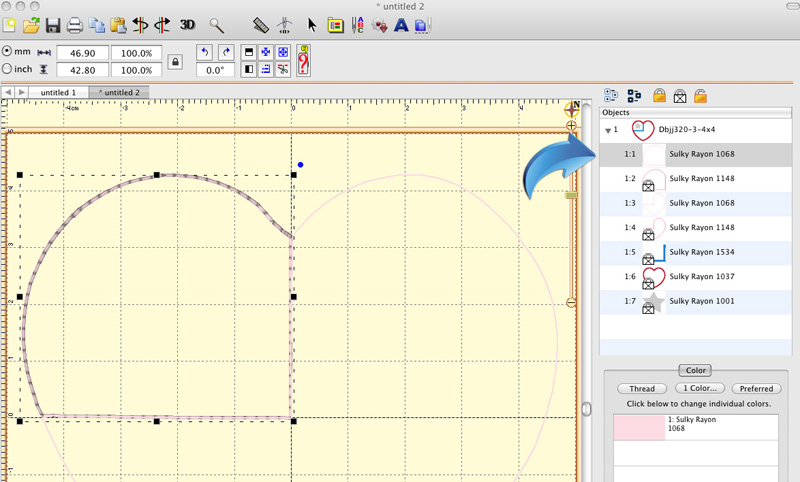The height and width of the screenshot is (482, 800).
Task: Expand all objects in the tree
Action: click(x=611, y=95)
